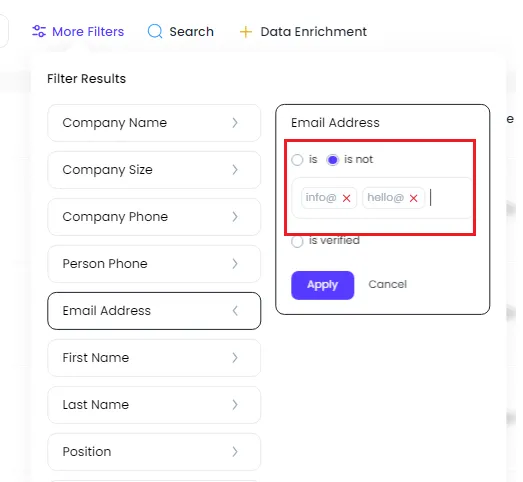Expand the Company Name filter chevron

pos(235,123)
